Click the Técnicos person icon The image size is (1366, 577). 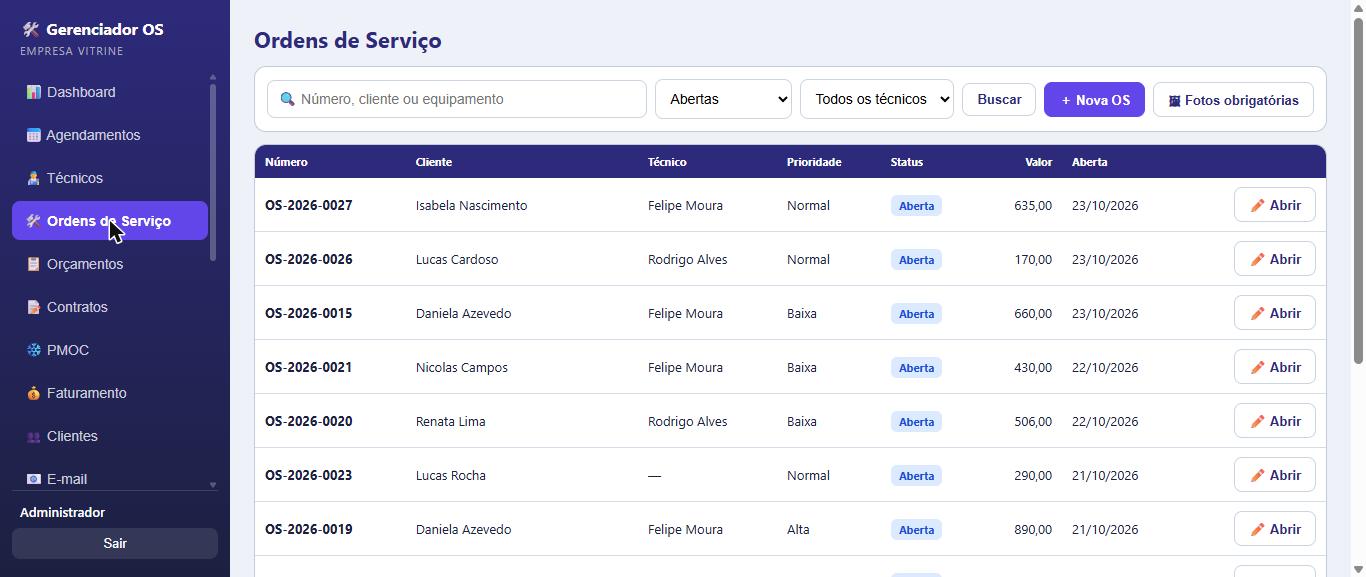coord(33,178)
